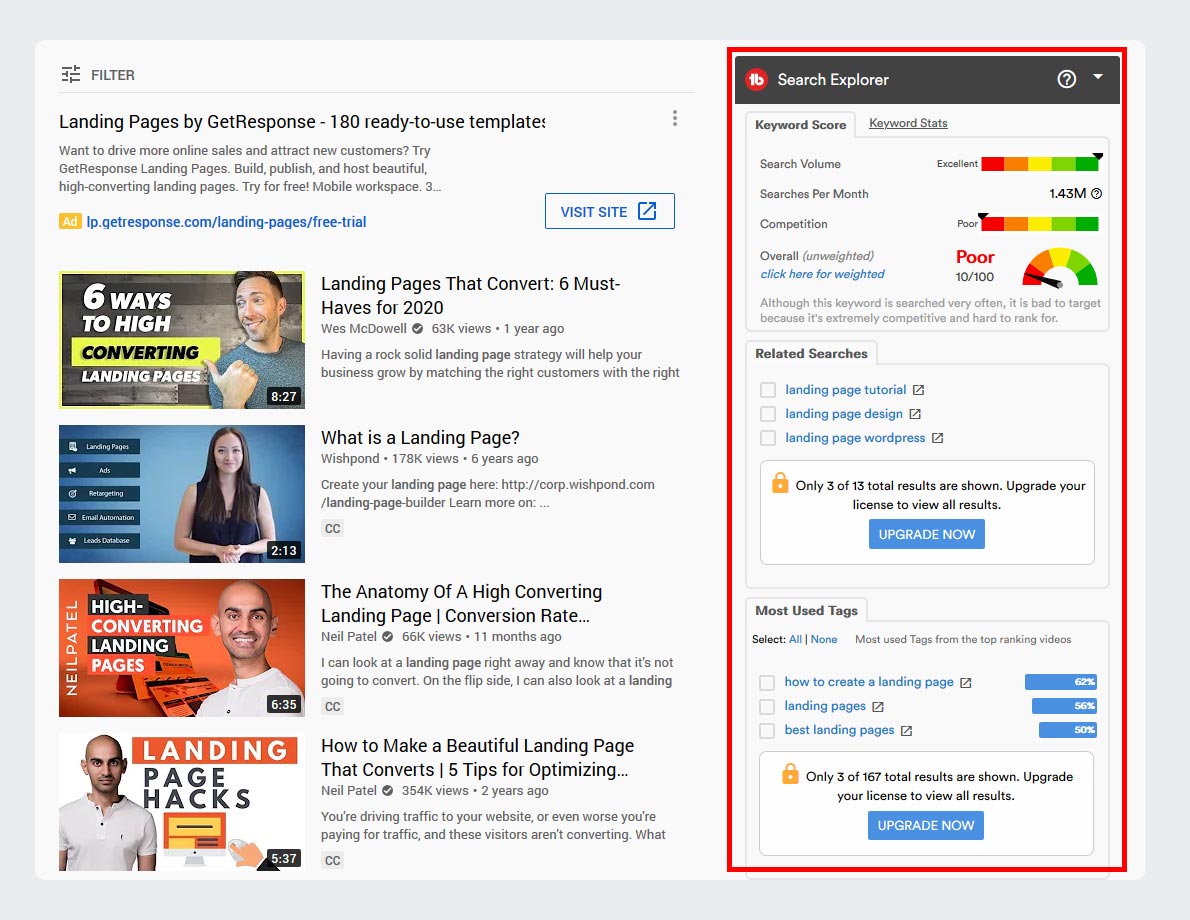Image resolution: width=1190 pixels, height=920 pixels.
Task: Click the Poor 10/100 overall score text
Action: pyautogui.click(x=974, y=266)
